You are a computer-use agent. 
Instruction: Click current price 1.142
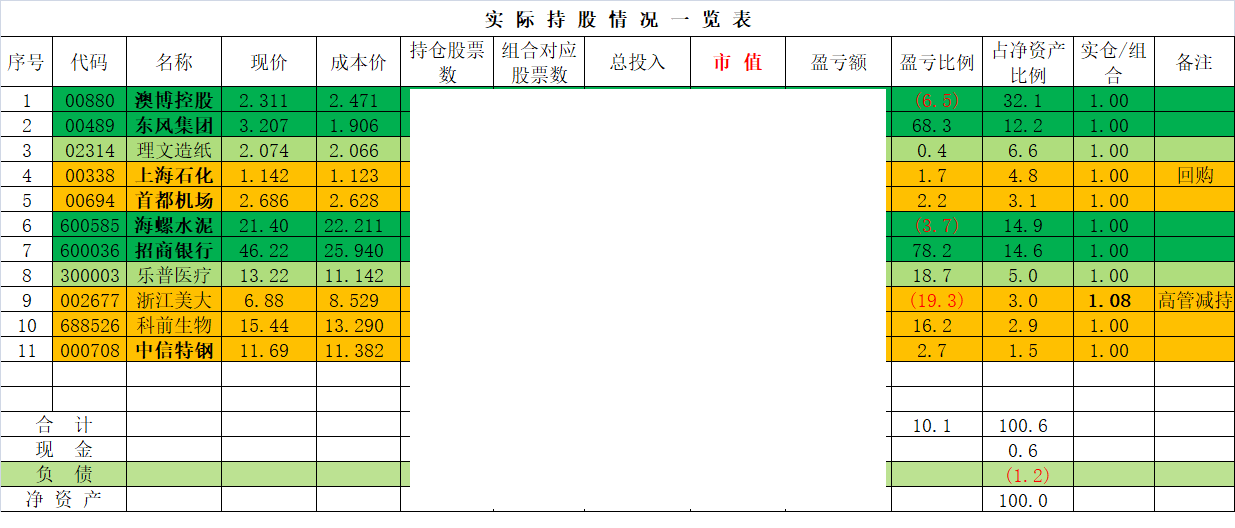point(269,176)
